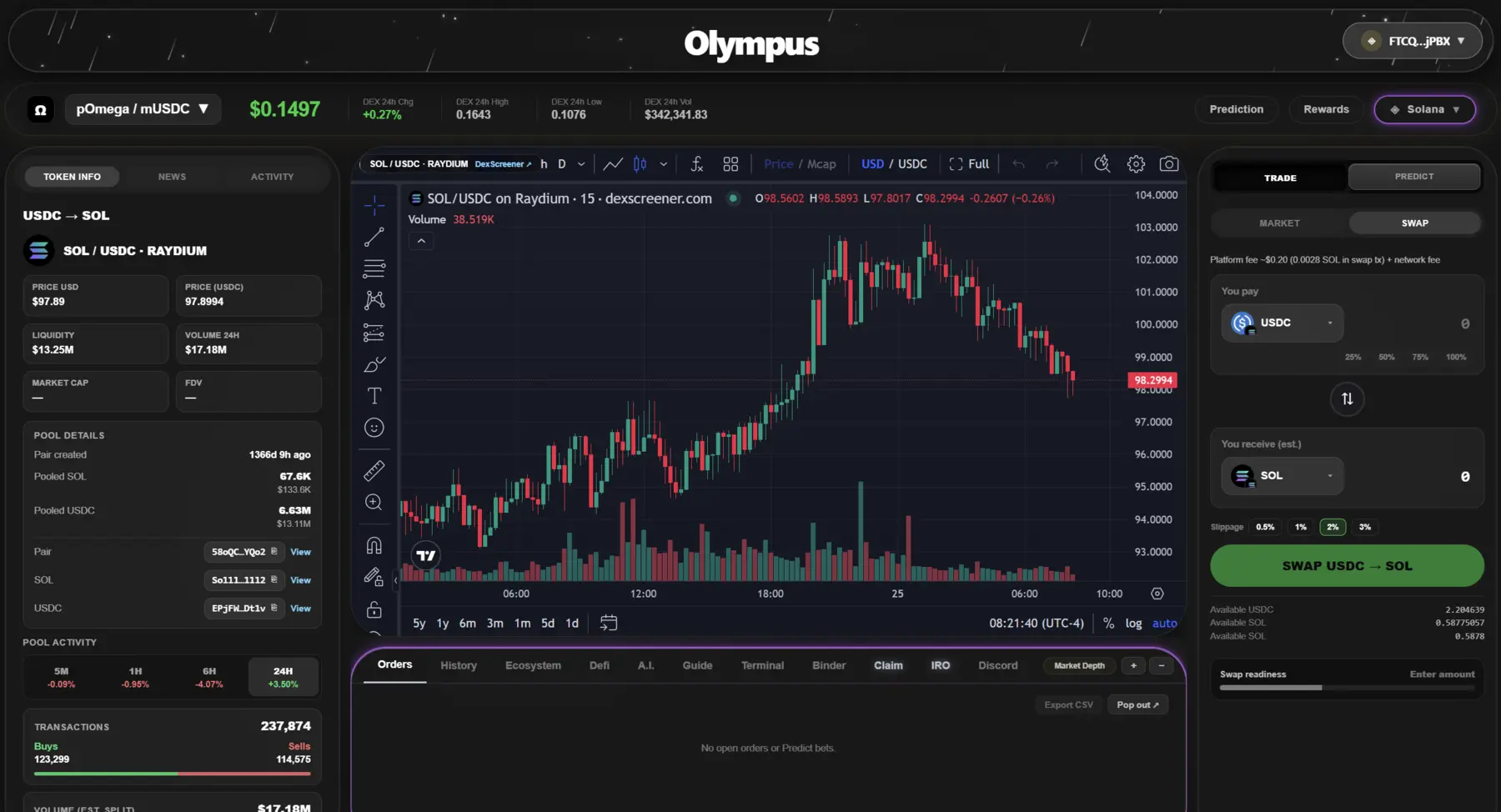Switch chart to Mcap view

821,164
